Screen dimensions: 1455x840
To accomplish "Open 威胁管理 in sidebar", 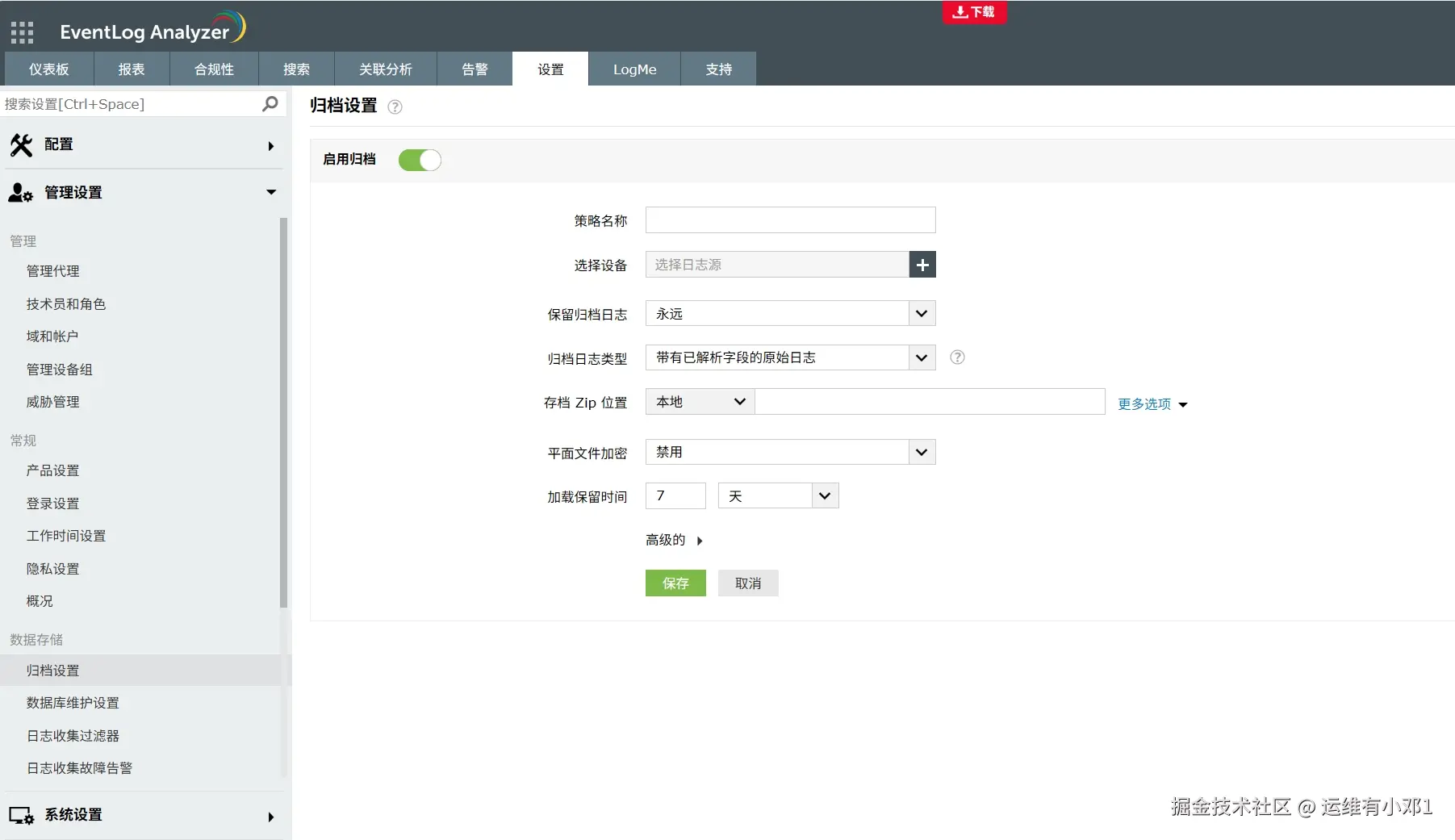I will click(53, 402).
